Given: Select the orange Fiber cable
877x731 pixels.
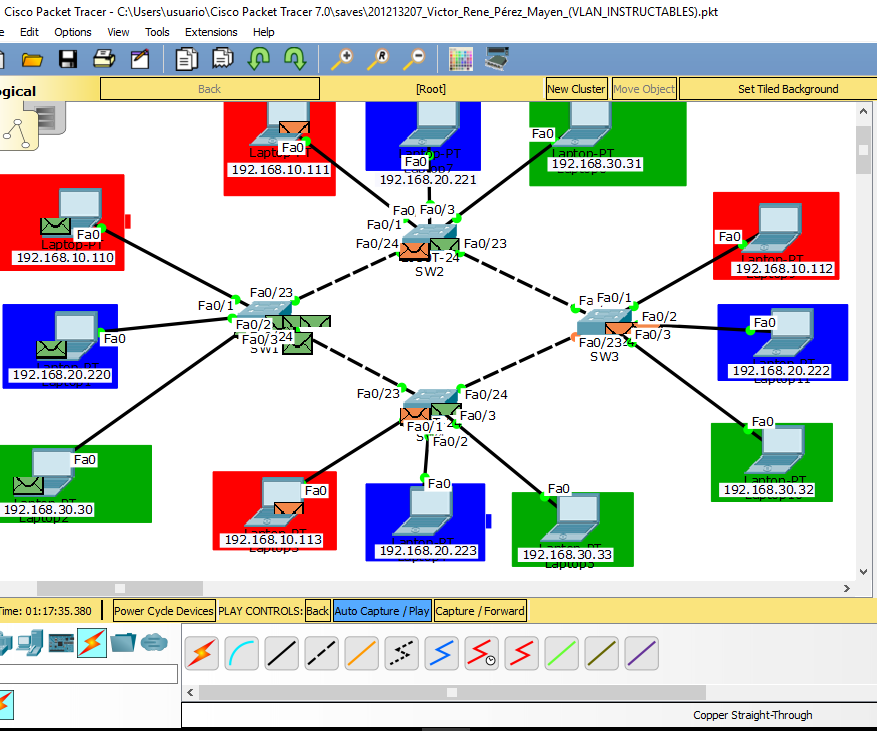Looking at the screenshot, I should (362, 653).
